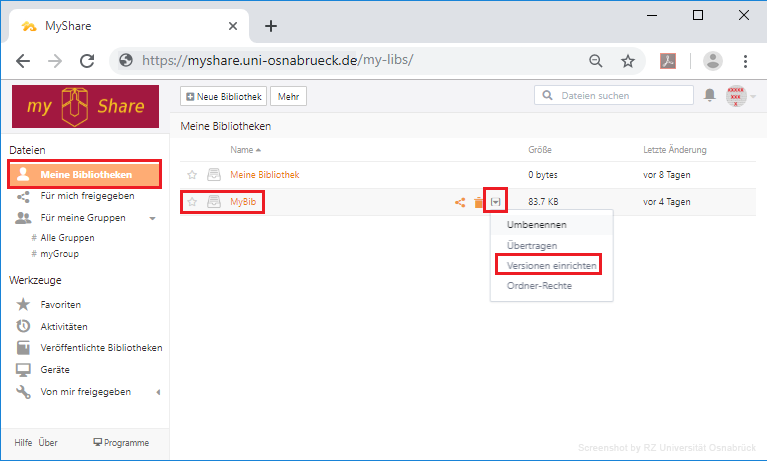Toggle MyBib more-operations dropdown arrow
This screenshot has width=767, height=461.
tap(496, 202)
